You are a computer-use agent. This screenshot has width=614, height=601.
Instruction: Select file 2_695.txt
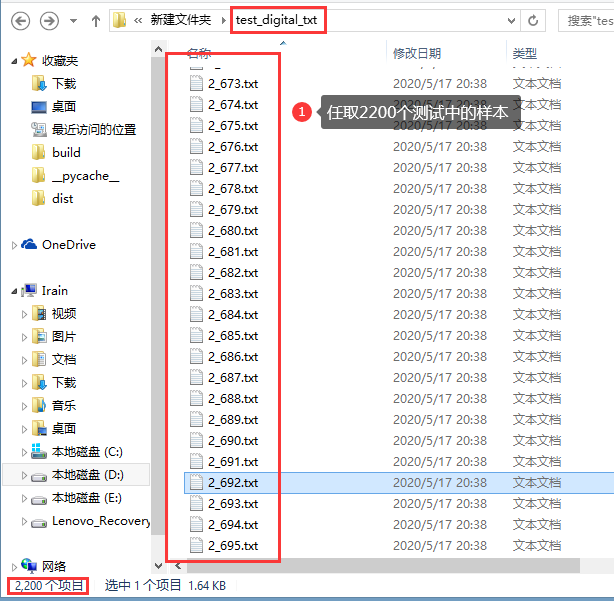233,545
